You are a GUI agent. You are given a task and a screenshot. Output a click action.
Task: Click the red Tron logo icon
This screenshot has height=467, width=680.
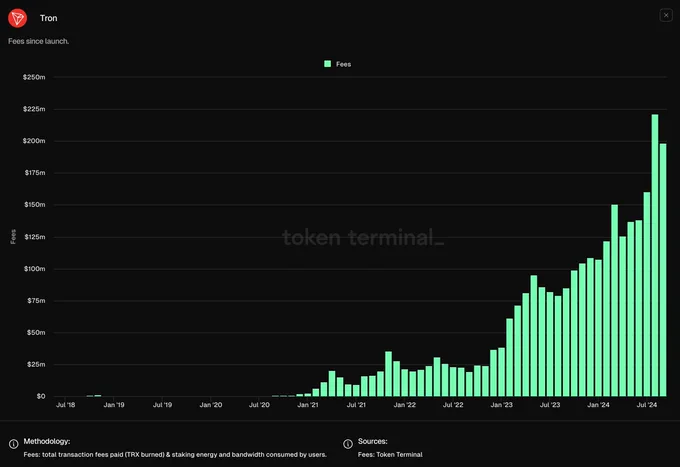(x=17, y=18)
